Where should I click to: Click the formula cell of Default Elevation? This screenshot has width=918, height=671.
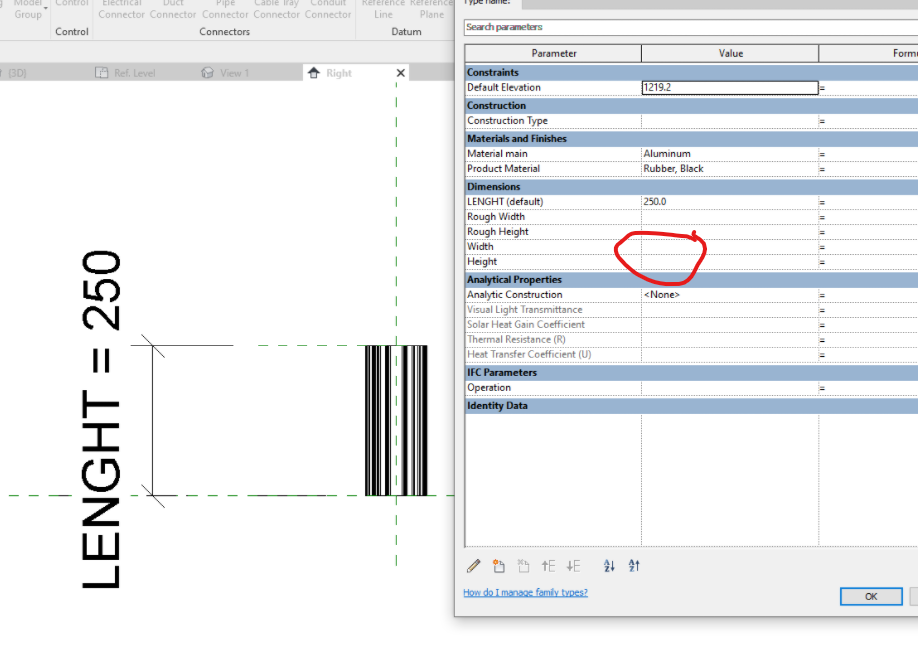[868, 87]
